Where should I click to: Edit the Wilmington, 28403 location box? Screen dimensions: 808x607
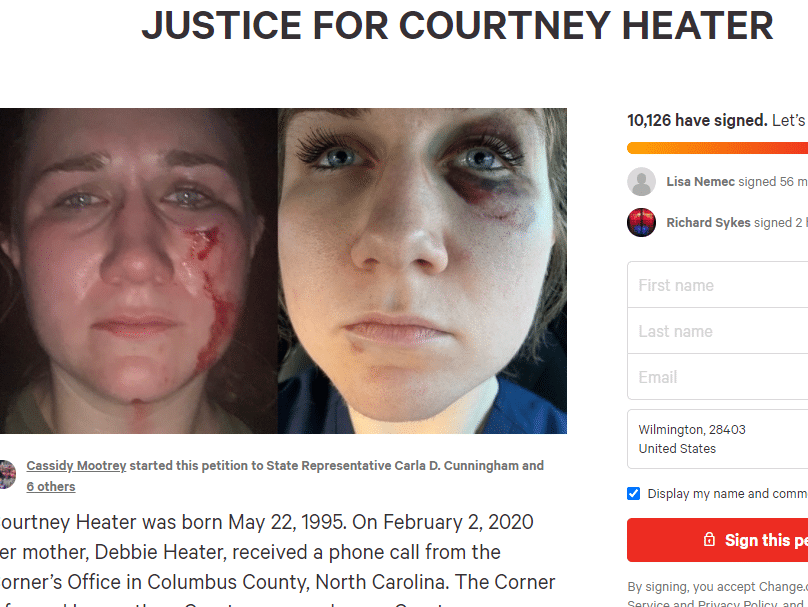coord(717,439)
